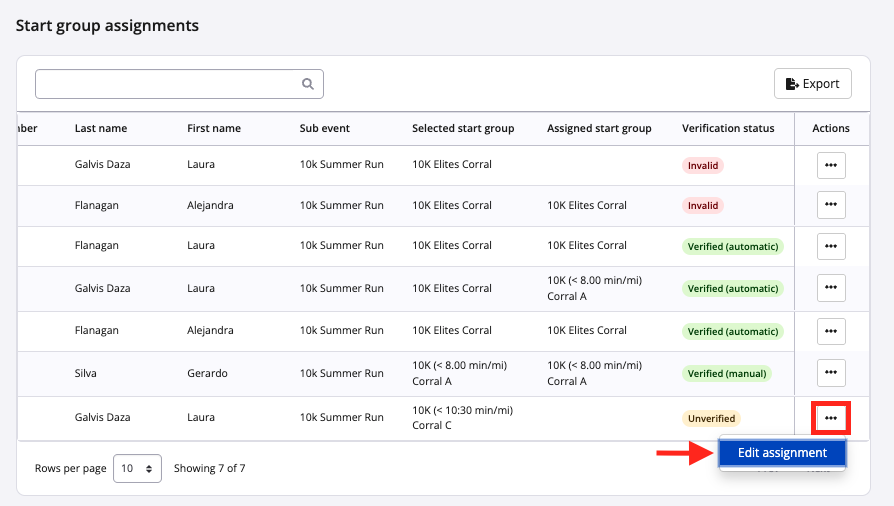Click the Unverified status badge
This screenshot has height=506, width=894.
tap(712, 419)
